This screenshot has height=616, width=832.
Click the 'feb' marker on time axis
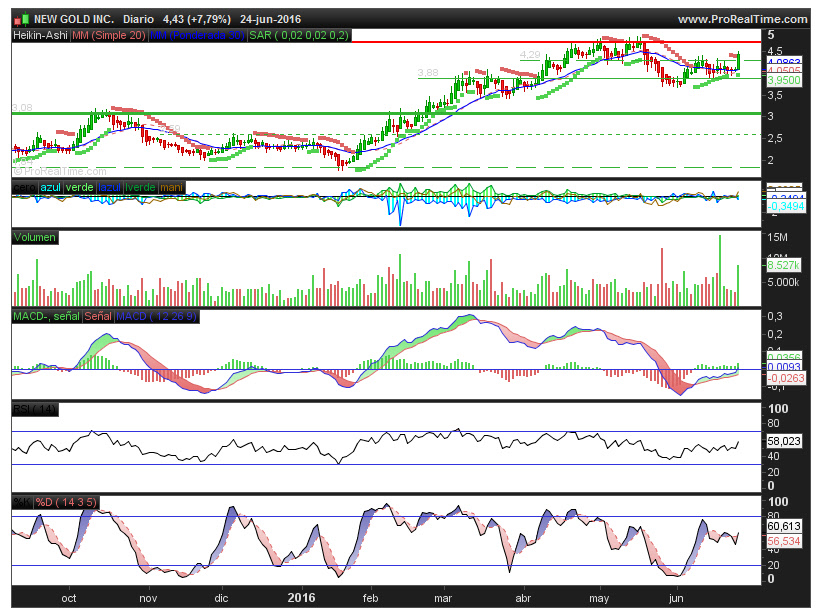click(370, 598)
